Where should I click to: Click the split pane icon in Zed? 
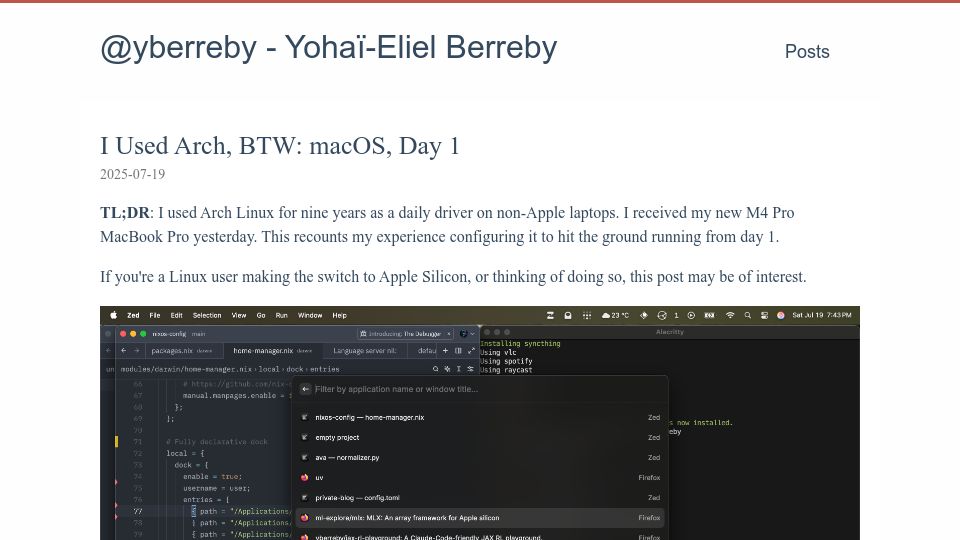coord(458,351)
